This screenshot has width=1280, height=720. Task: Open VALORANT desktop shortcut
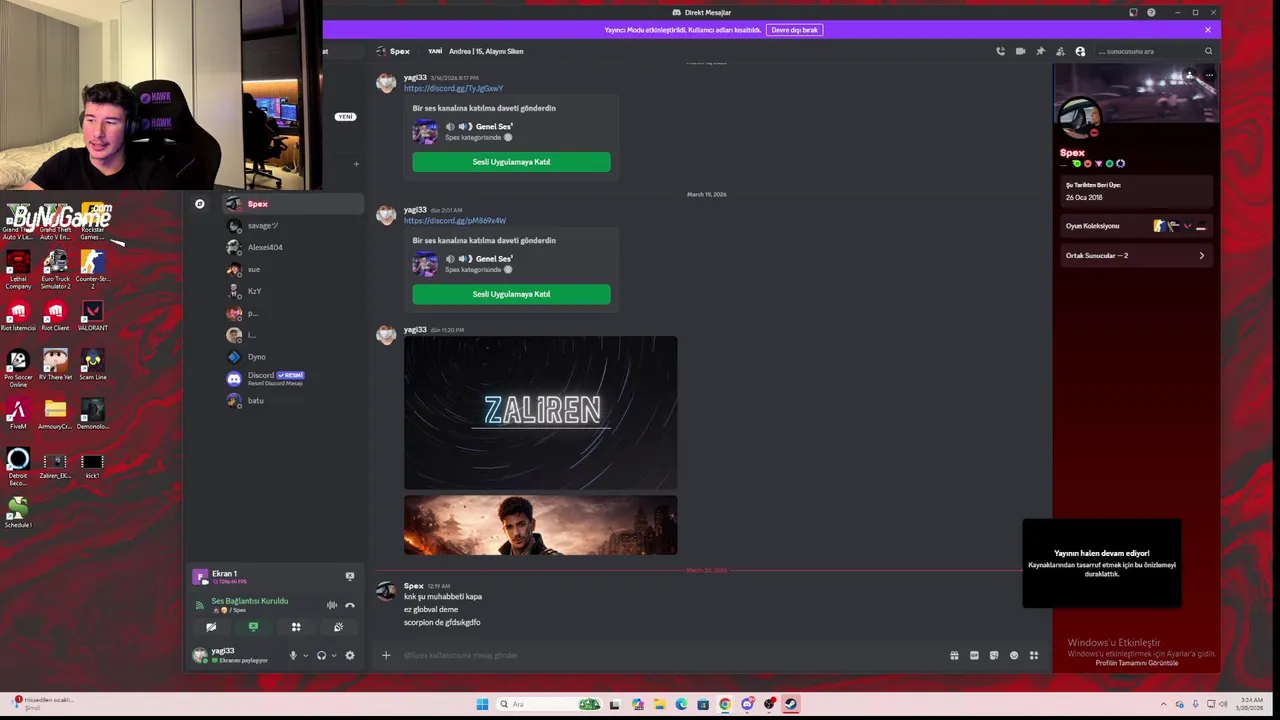click(x=92, y=315)
